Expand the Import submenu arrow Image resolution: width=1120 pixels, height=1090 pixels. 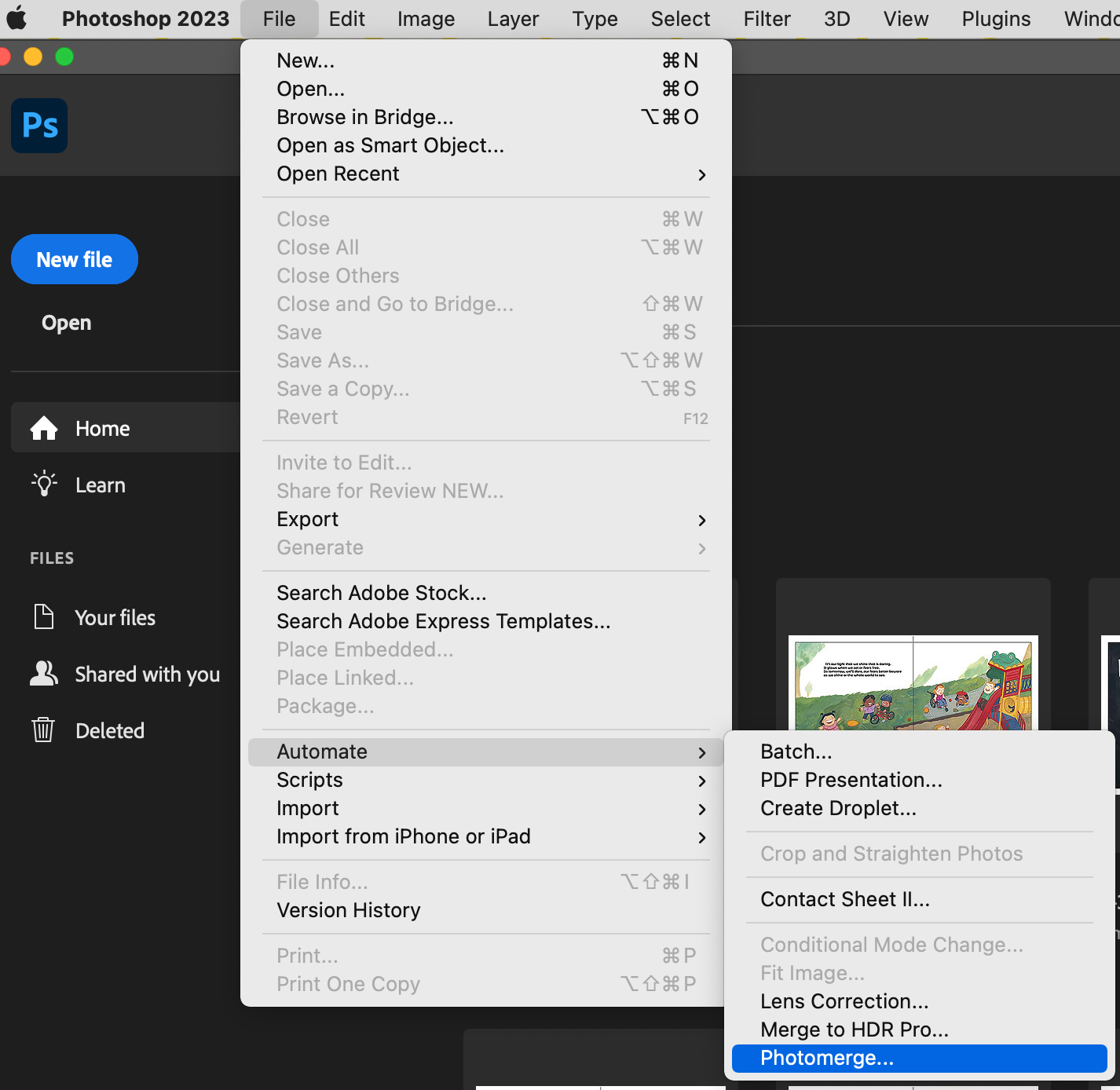pyautogui.click(x=702, y=809)
